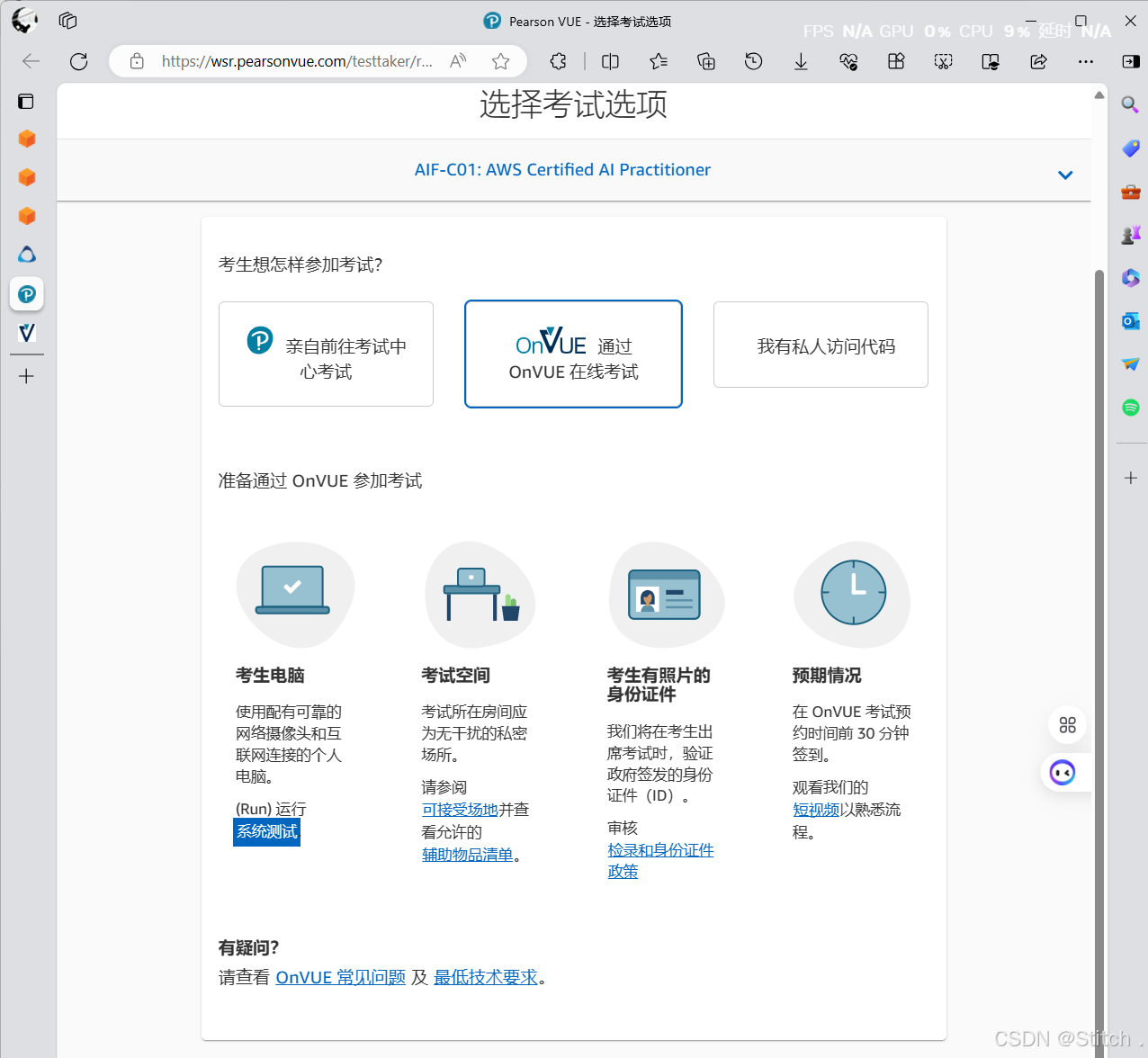1148x1058 pixels.
Task: Open the browser extensions puzzle icon
Action: (x=559, y=61)
